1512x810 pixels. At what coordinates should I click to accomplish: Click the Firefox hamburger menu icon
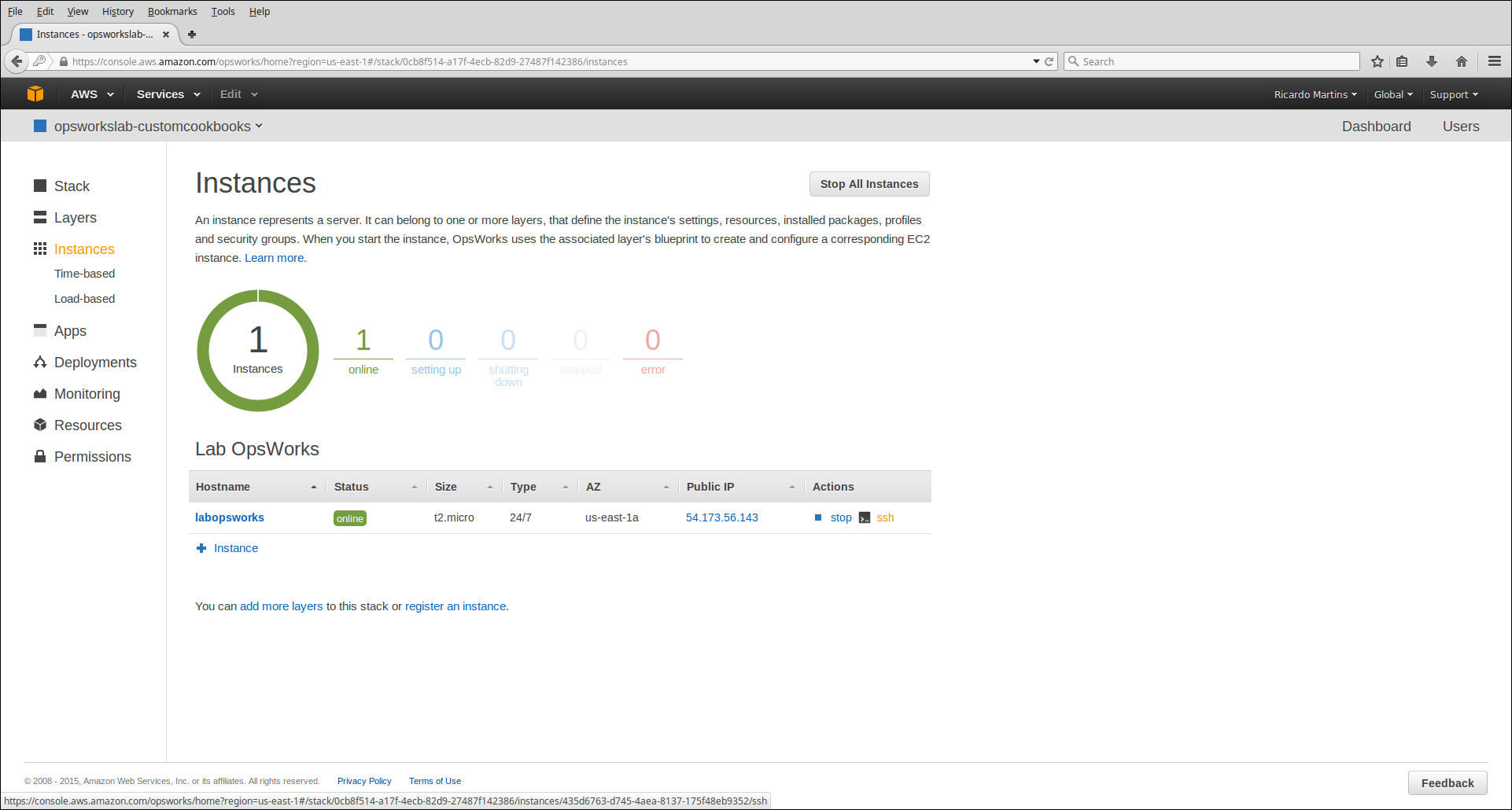click(x=1494, y=61)
